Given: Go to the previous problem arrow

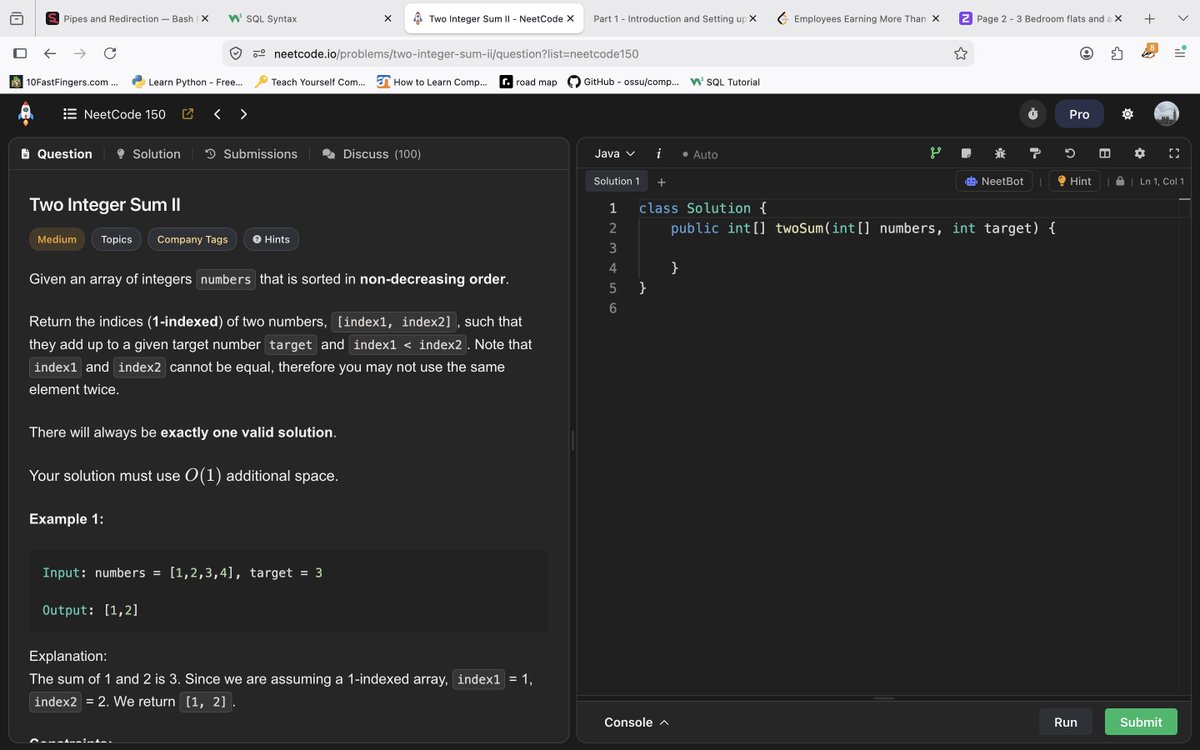Looking at the screenshot, I should [217, 114].
